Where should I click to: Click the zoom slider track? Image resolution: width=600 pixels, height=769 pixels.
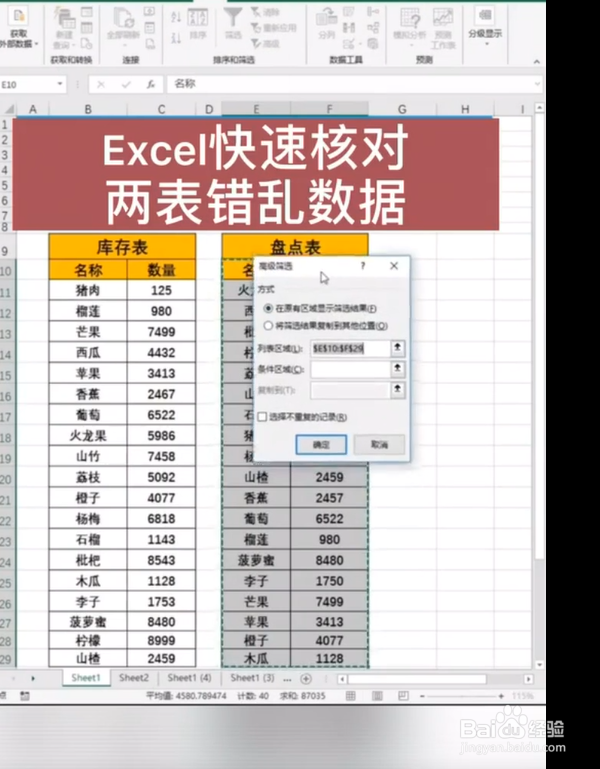pyautogui.click(x=461, y=696)
